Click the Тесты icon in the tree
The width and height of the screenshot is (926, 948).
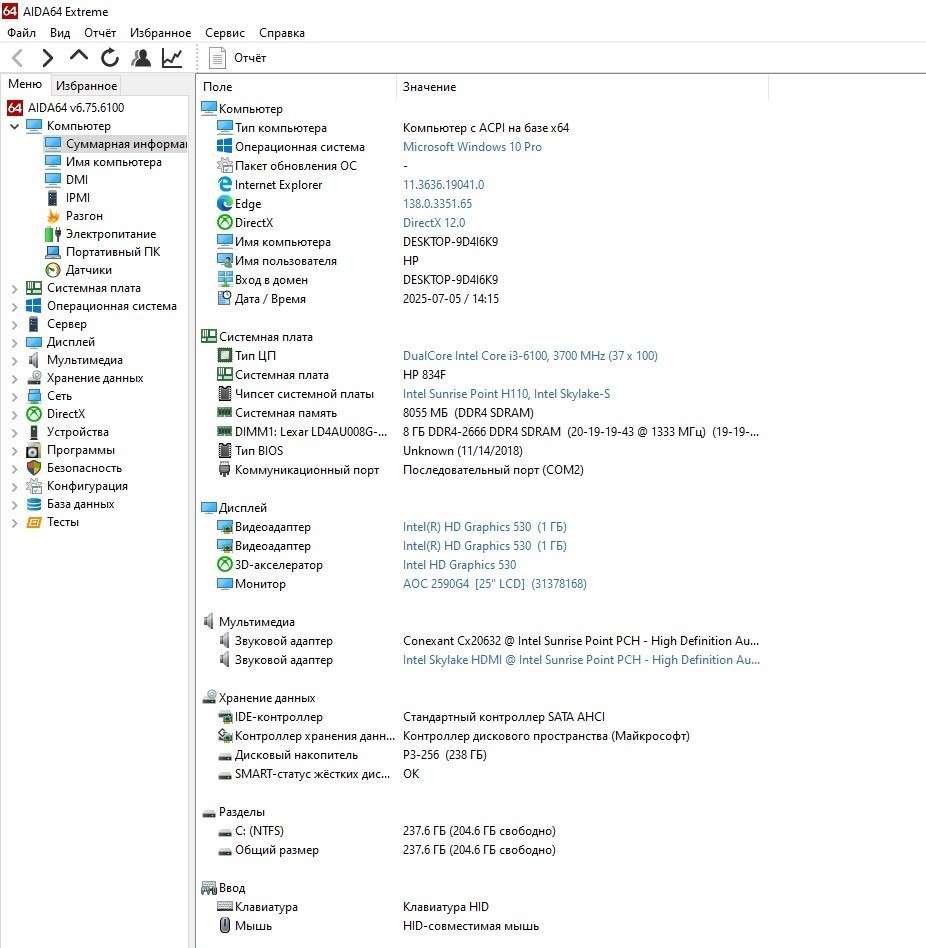tap(34, 522)
